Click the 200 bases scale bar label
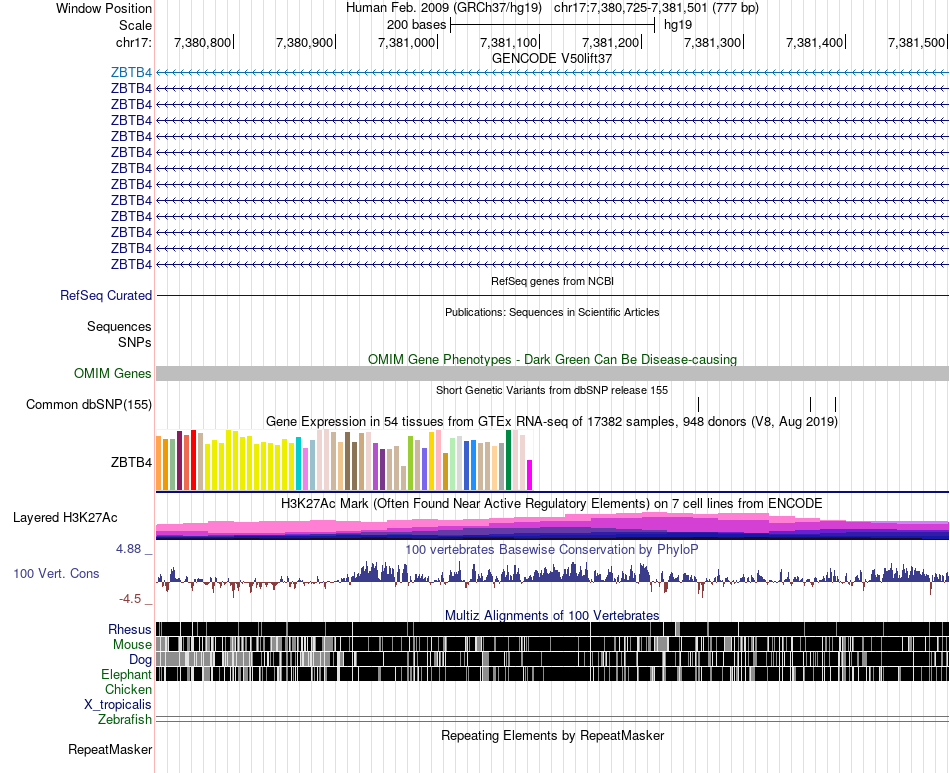The image size is (950, 773). [x=416, y=25]
